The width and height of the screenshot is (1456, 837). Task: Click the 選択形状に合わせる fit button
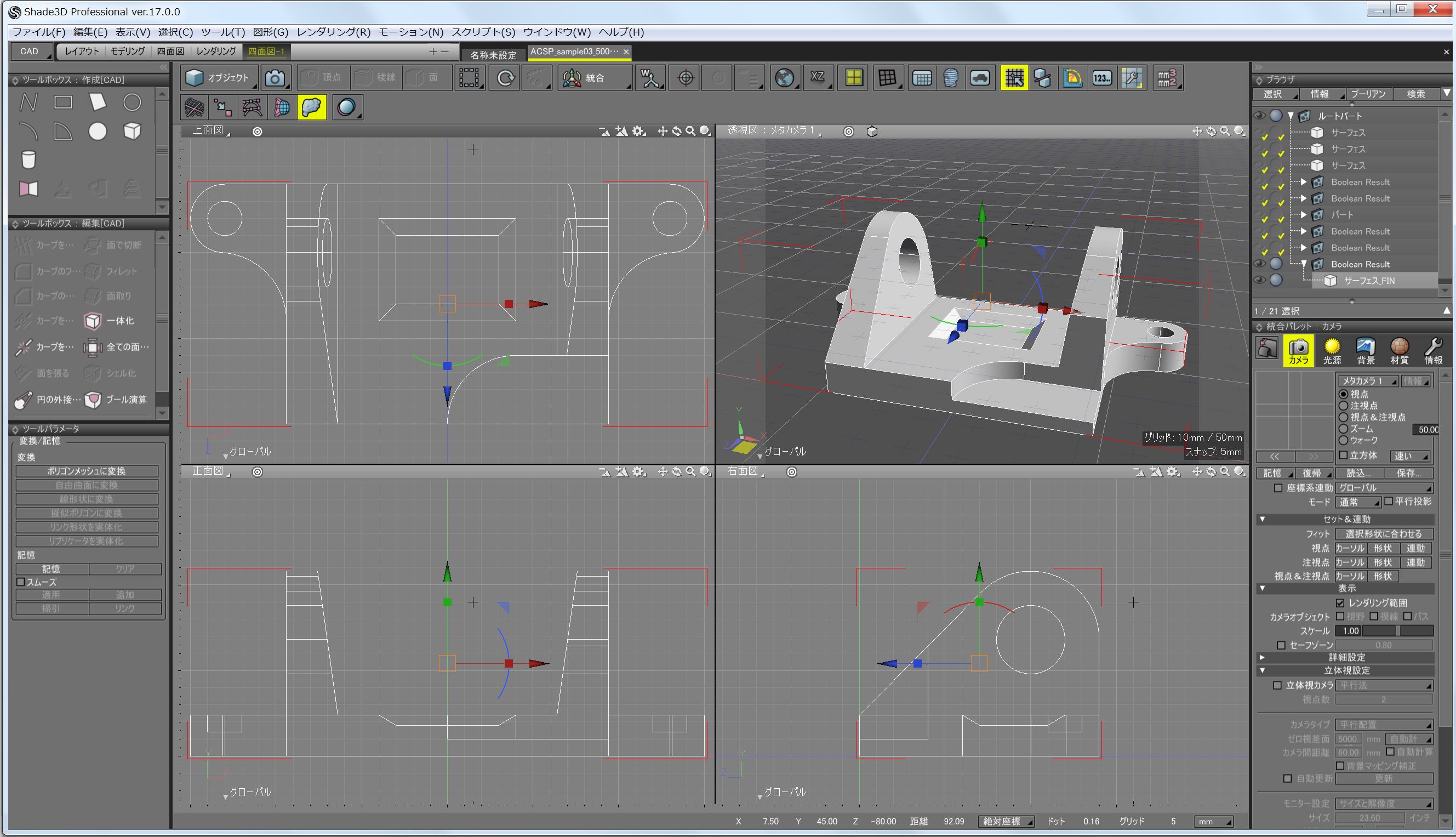[x=1383, y=533]
